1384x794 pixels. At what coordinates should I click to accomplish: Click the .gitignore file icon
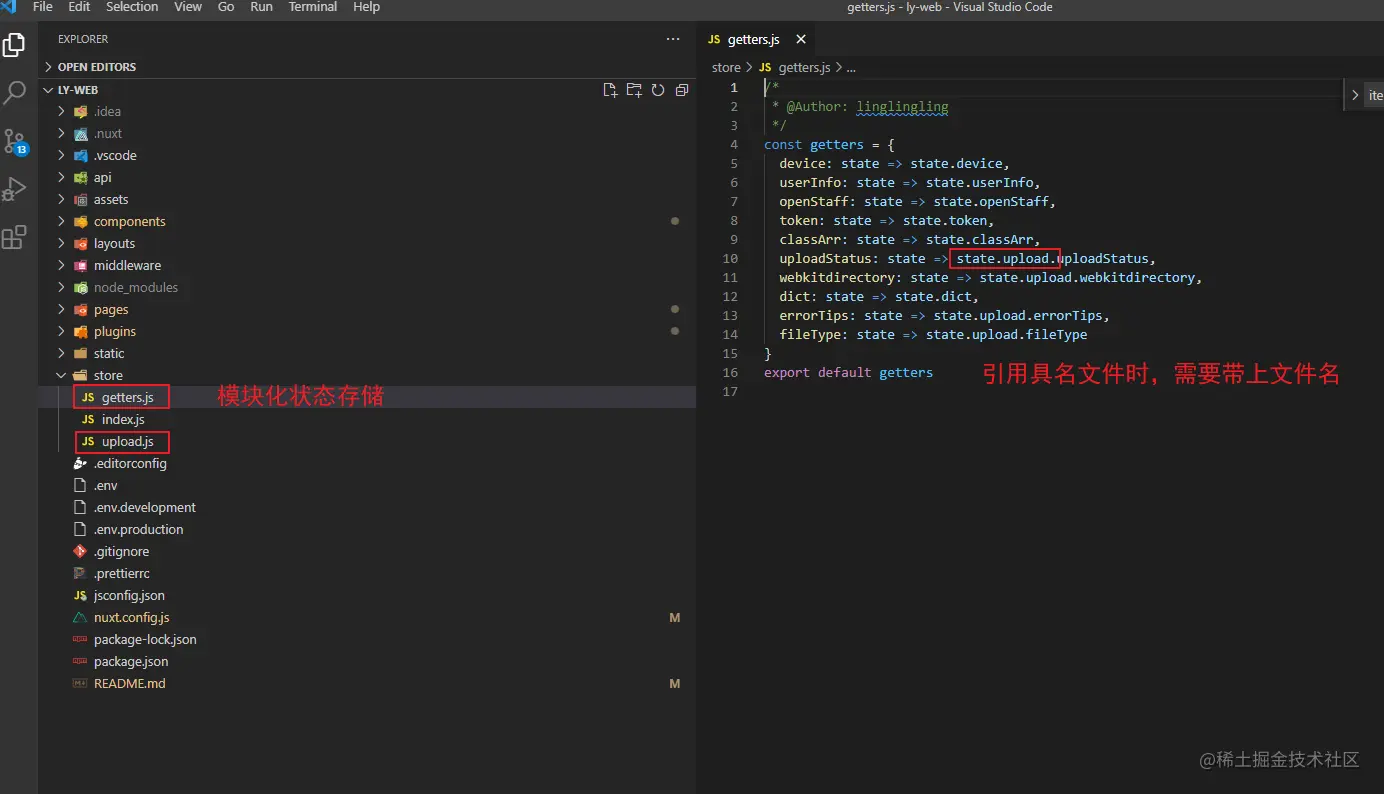coord(80,552)
